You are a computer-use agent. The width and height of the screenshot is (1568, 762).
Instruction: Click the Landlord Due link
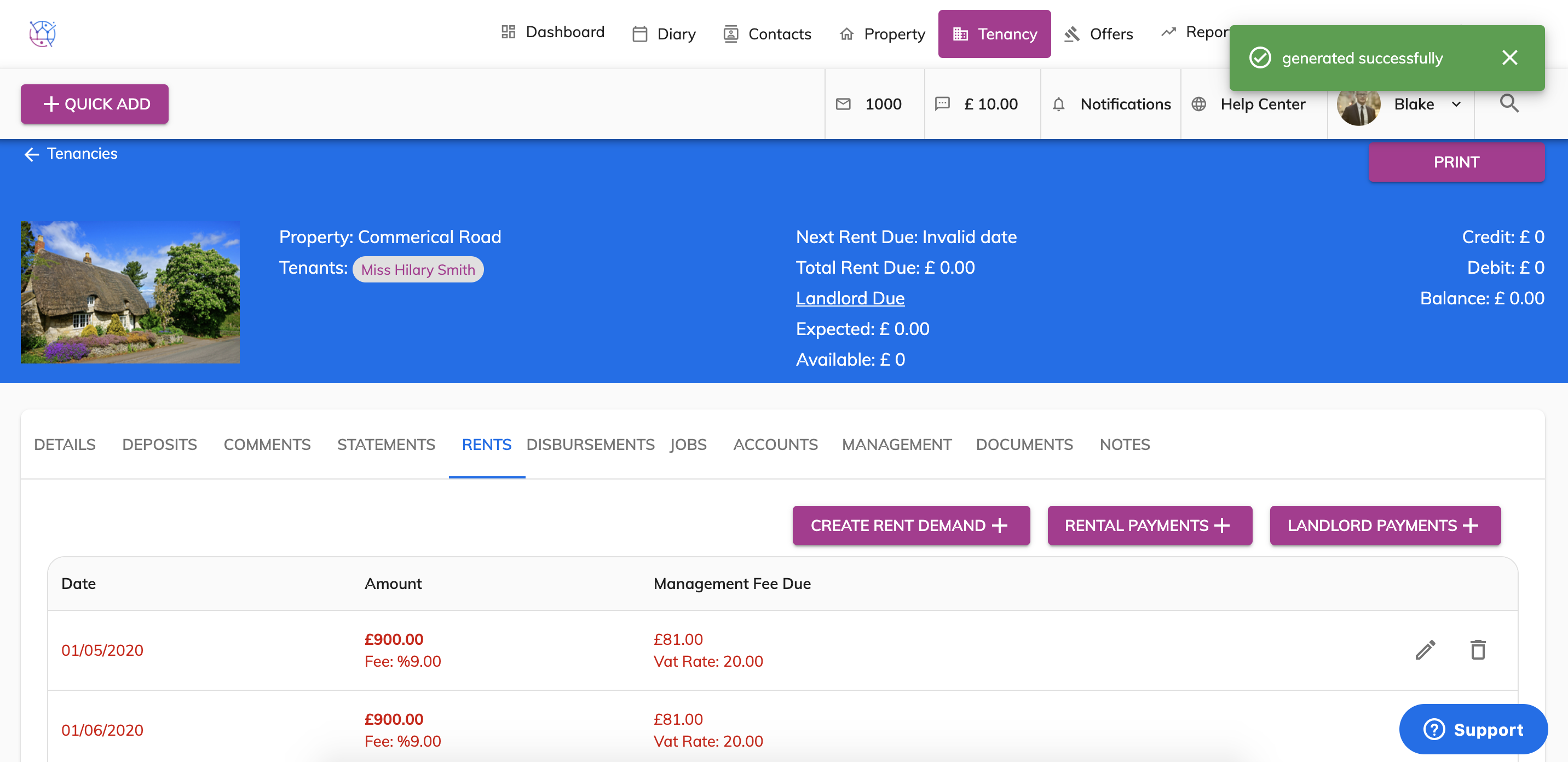tap(850, 298)
